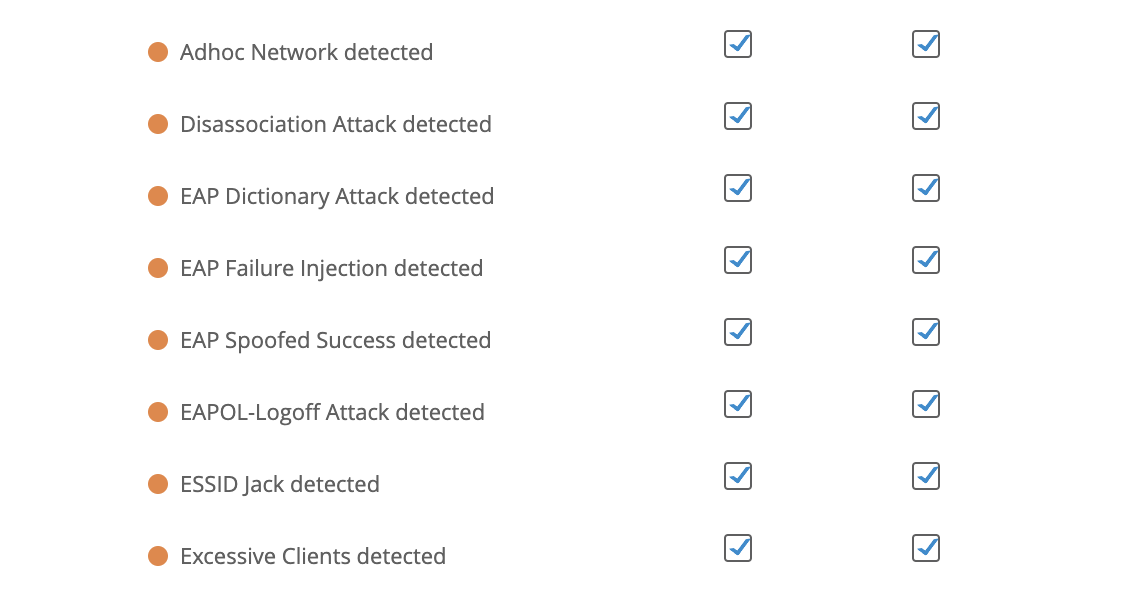1134x590 pixels.
Task: Click orange dot beside EAP Dictionary Attack detected
Action: click(x=158, y=196)
